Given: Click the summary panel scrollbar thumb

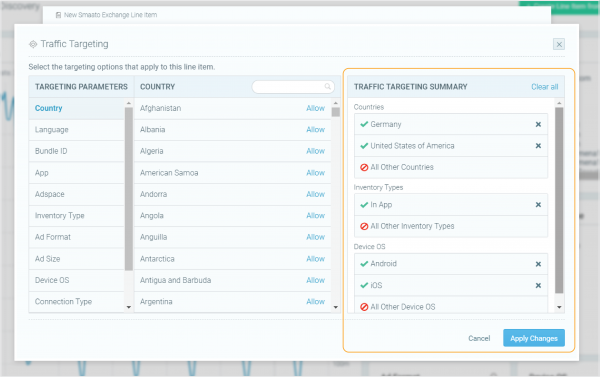Looking at the screenshot, I should [559, 200].
